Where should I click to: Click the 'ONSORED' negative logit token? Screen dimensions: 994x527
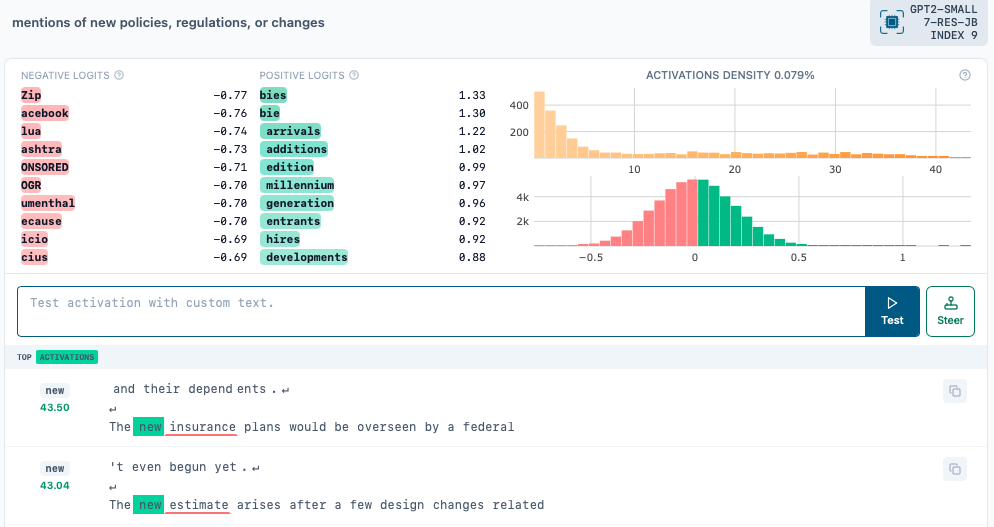pyautogui.click(x=45, y=167)
